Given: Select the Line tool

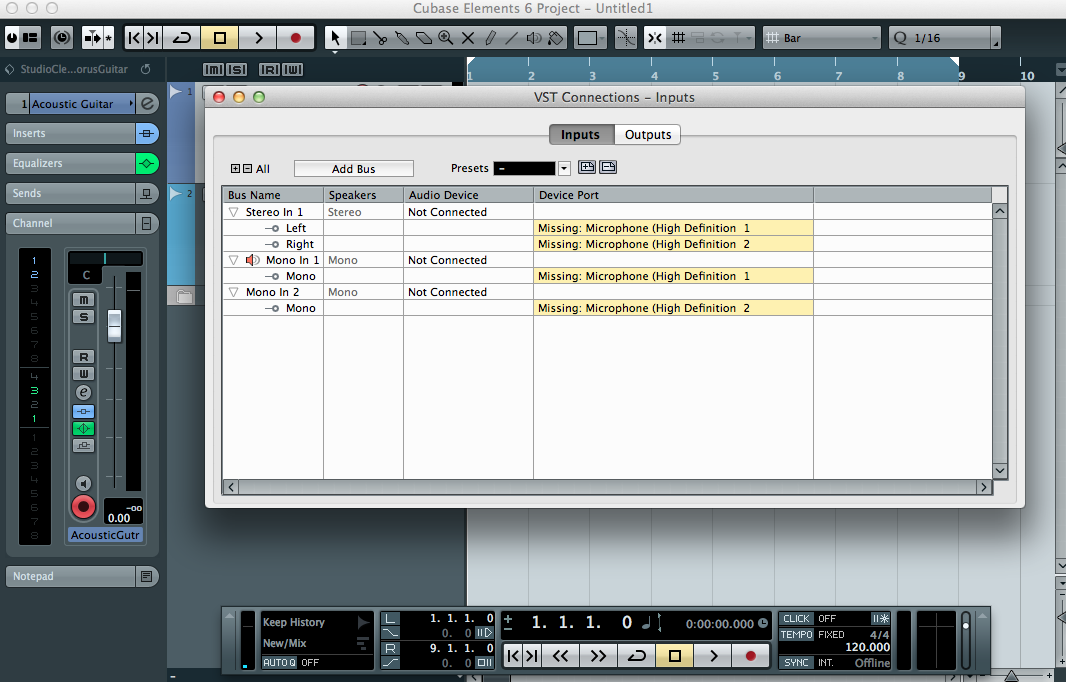Looking at the screenshot, I should pyautogui.click(x=511, y=38).
